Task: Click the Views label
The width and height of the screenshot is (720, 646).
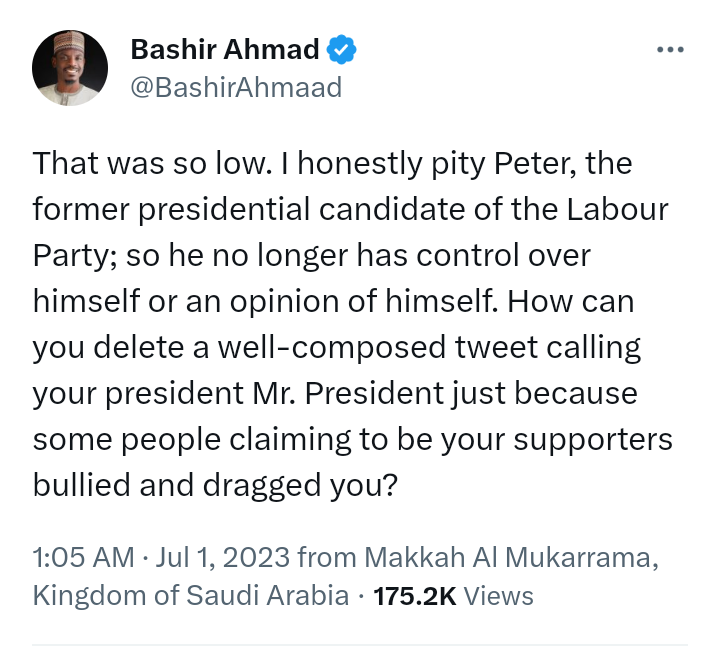Action: pos(498,597)
